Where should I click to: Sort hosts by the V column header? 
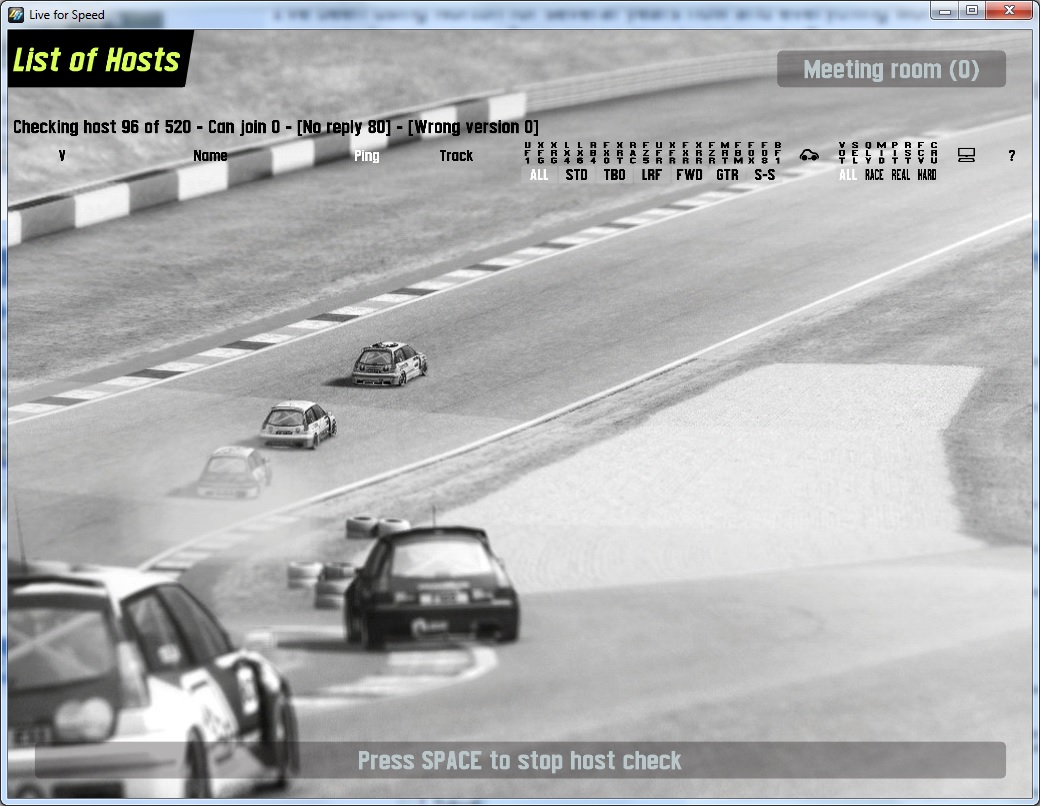(x=62, y=156)
